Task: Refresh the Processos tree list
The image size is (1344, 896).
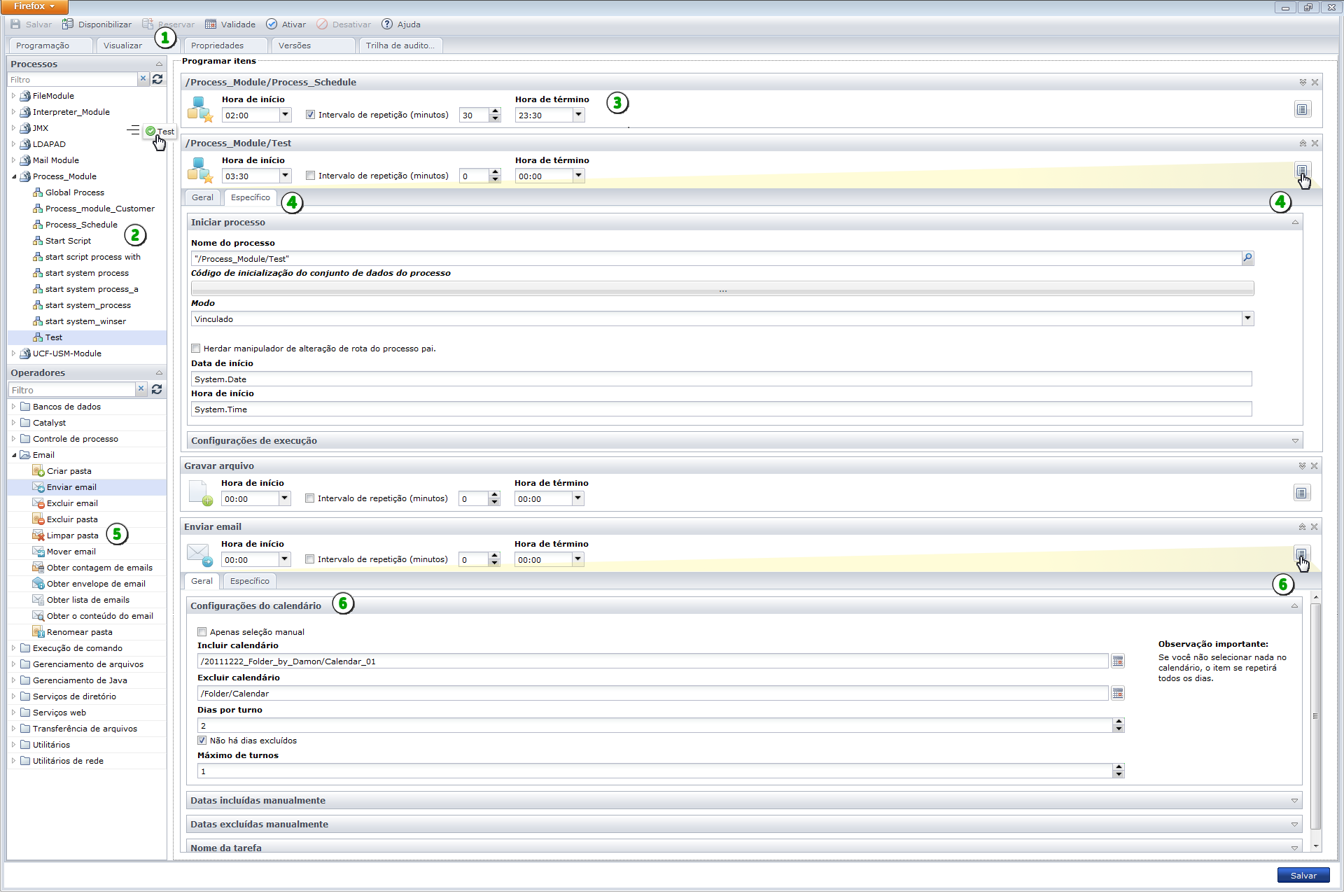Action: 157,79
